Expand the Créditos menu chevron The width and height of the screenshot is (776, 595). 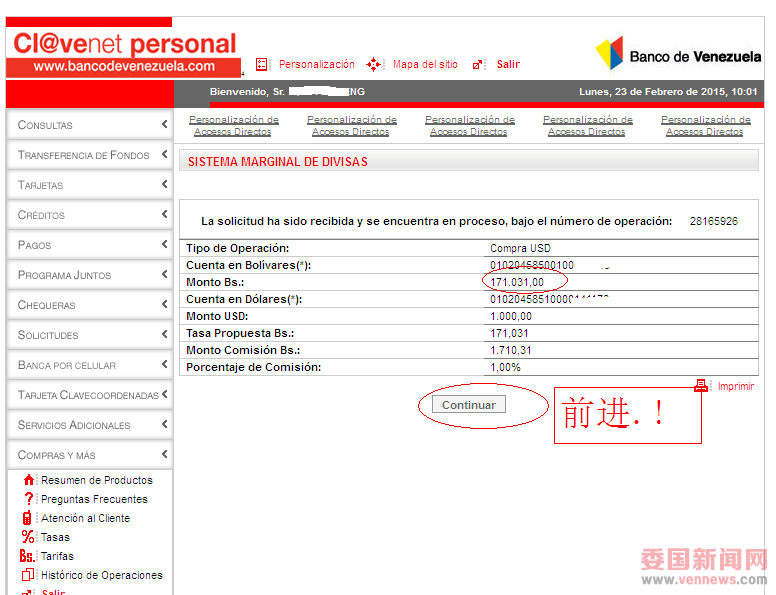(x=165, y=214)
